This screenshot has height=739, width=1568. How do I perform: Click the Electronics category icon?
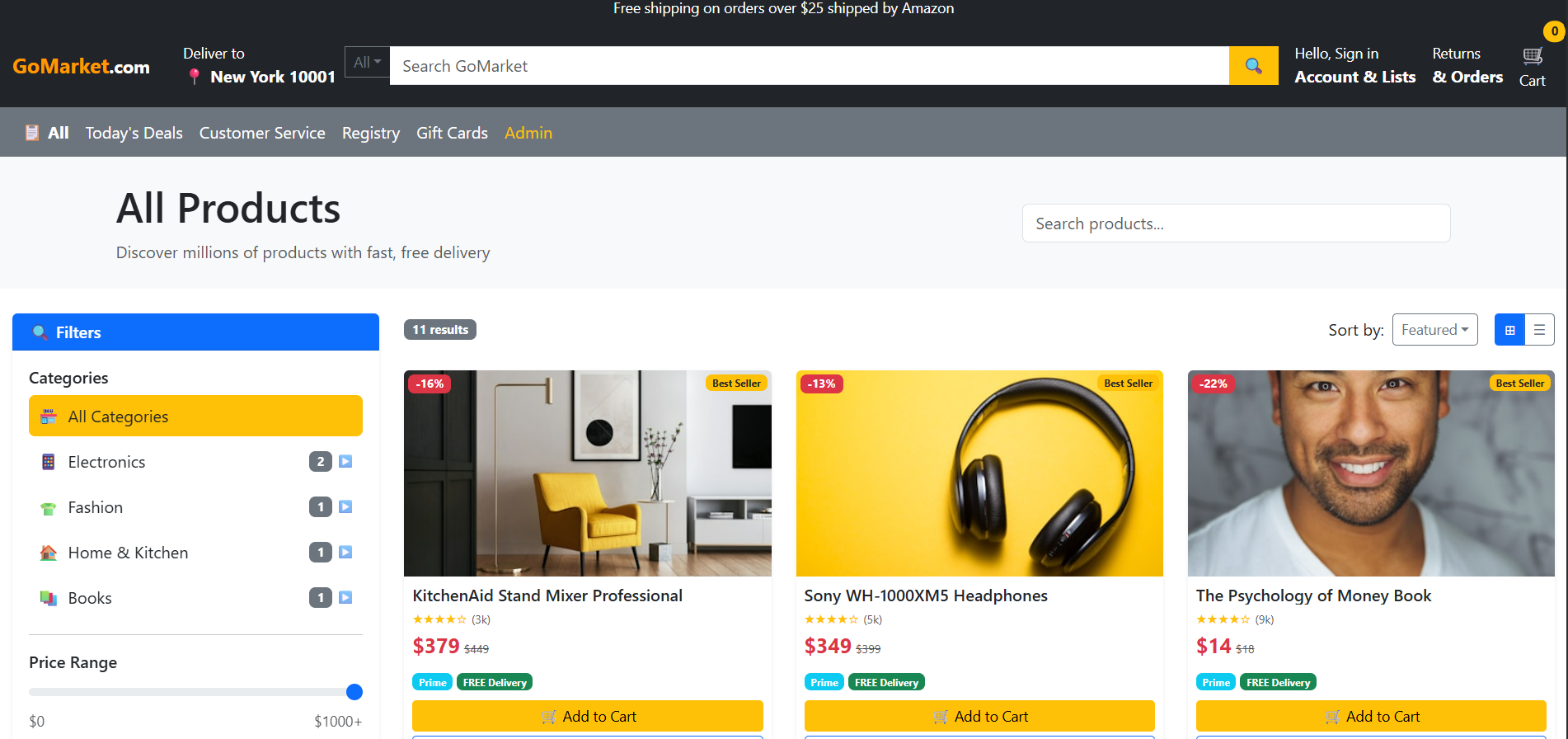coord(49,462)
